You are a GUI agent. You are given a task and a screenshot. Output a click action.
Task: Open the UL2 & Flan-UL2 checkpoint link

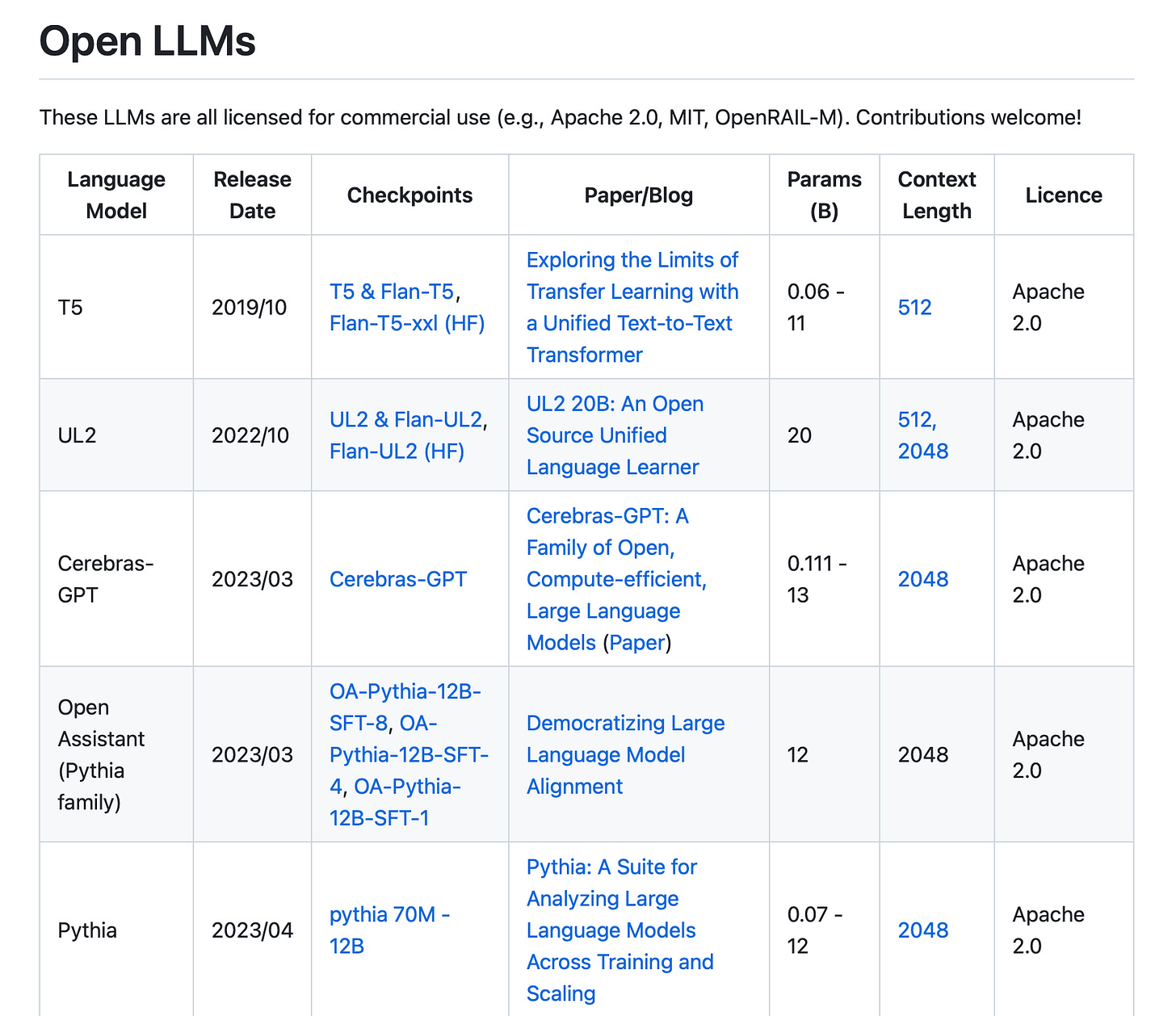405,420
